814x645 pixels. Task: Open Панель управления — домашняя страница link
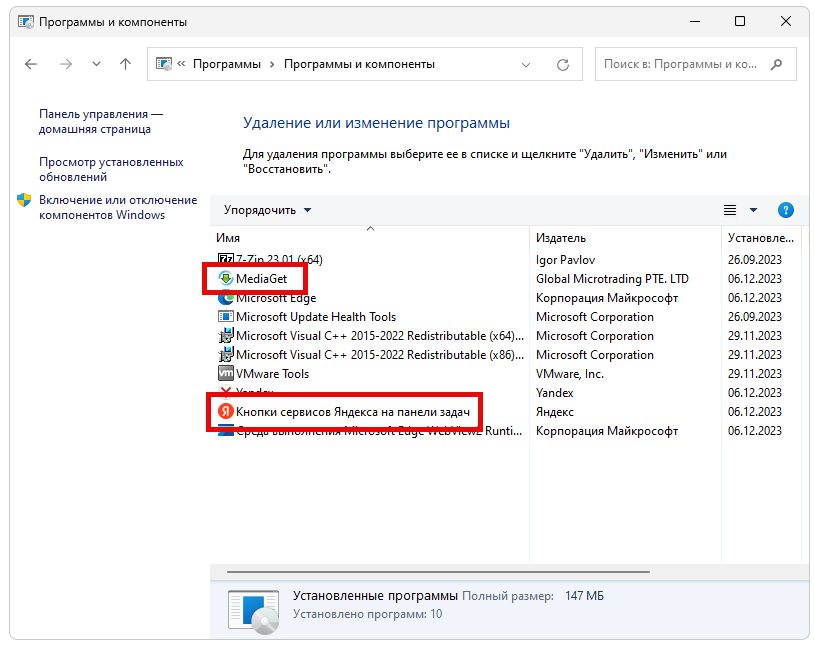click(101, 122)
